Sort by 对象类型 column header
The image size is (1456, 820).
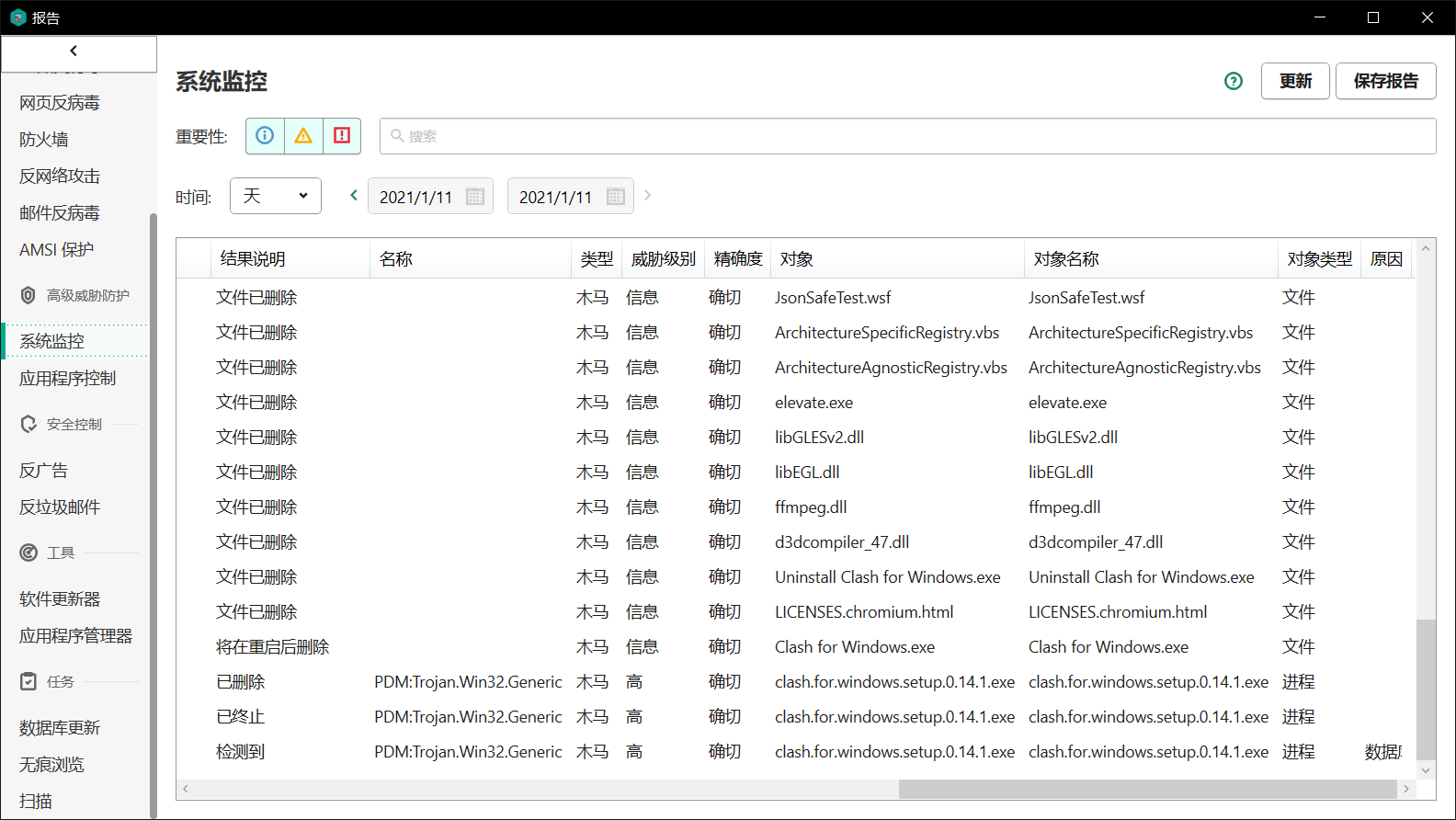pos(1320,259)
